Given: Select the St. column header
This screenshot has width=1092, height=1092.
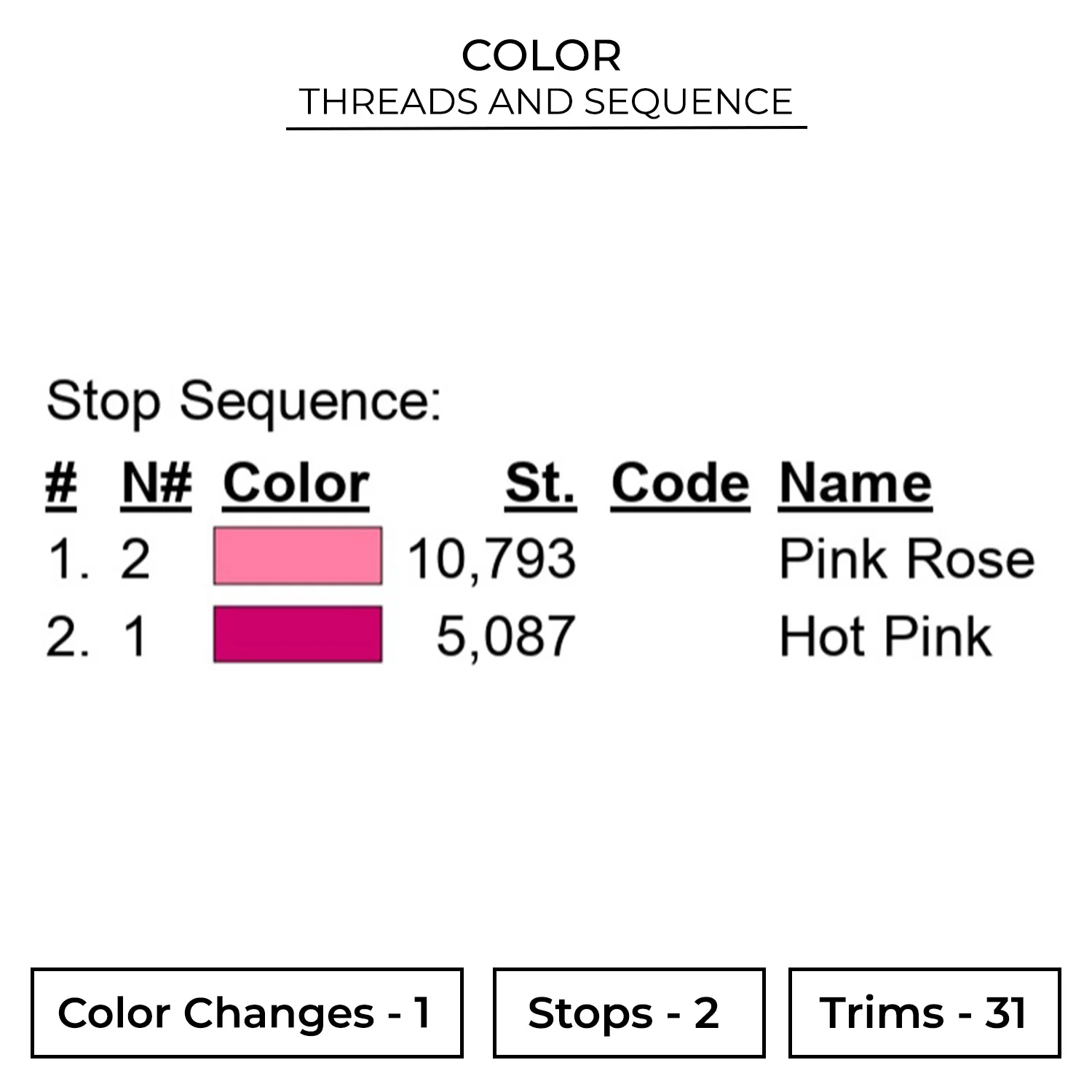Looking at the screenshot, I should click(x=540, y=483).
